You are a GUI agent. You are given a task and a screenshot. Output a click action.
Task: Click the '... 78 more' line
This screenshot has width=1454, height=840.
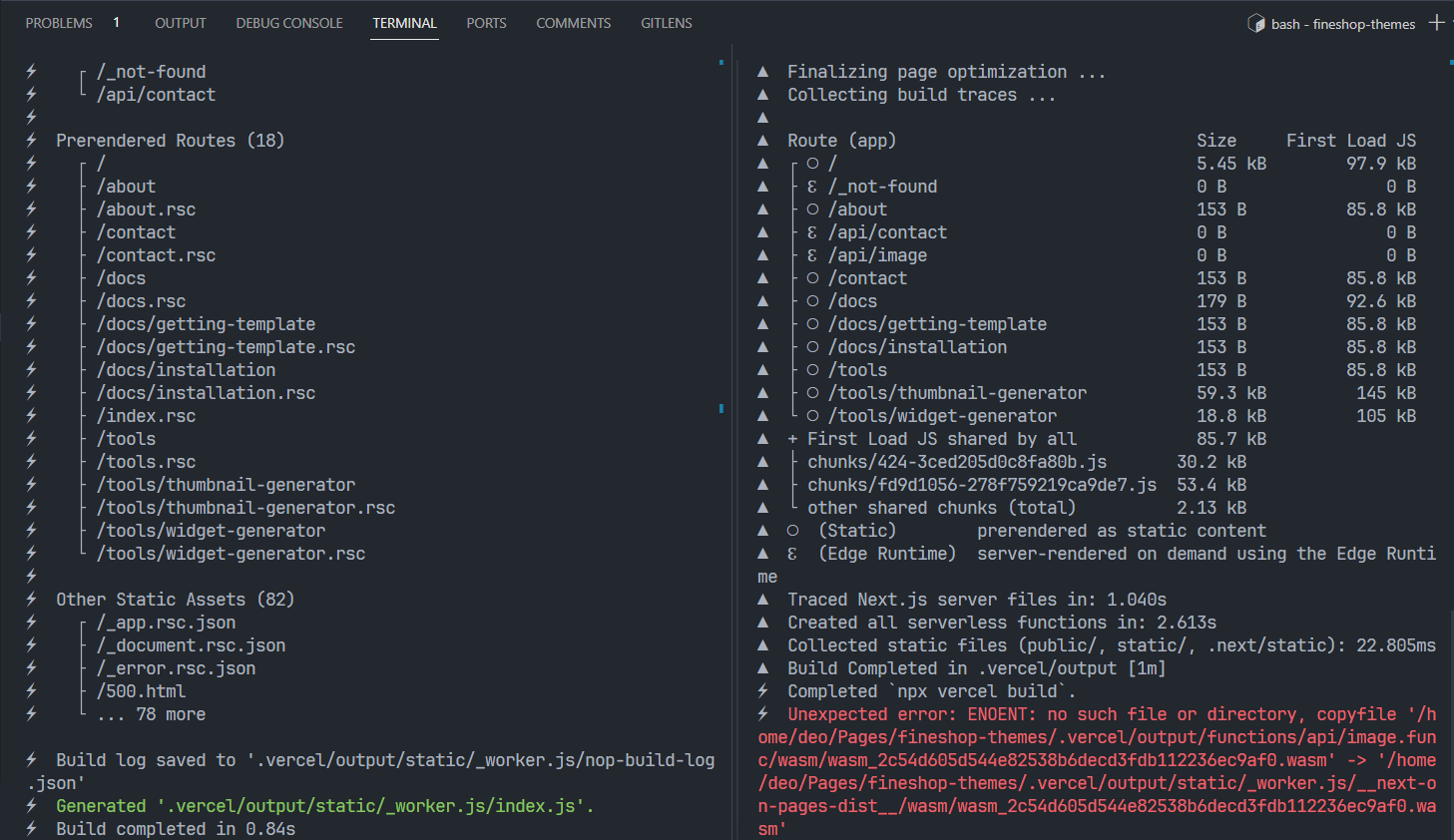[x=151, y=714]
